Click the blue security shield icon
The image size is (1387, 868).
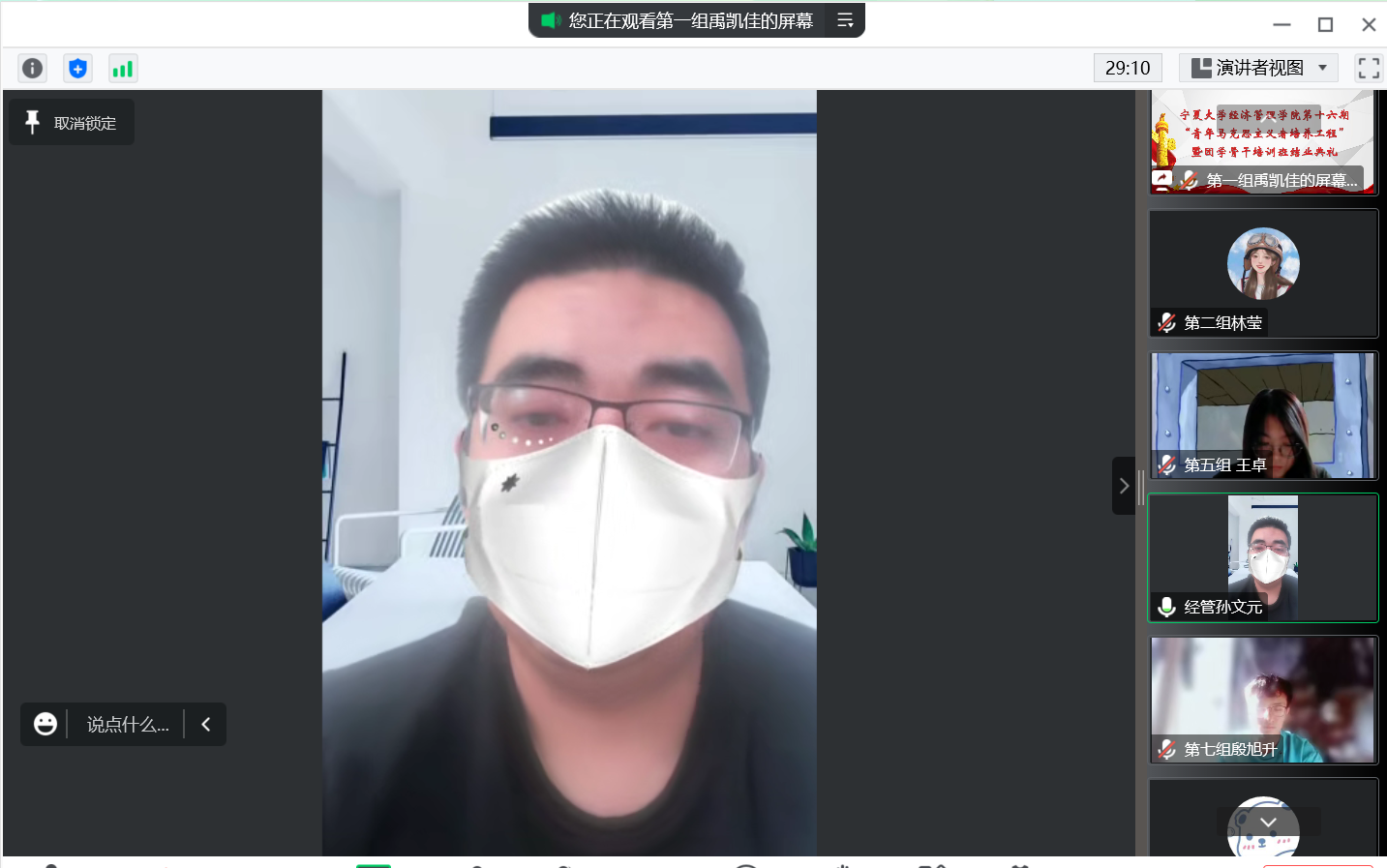pyautogui.click(x=77, y=68)
